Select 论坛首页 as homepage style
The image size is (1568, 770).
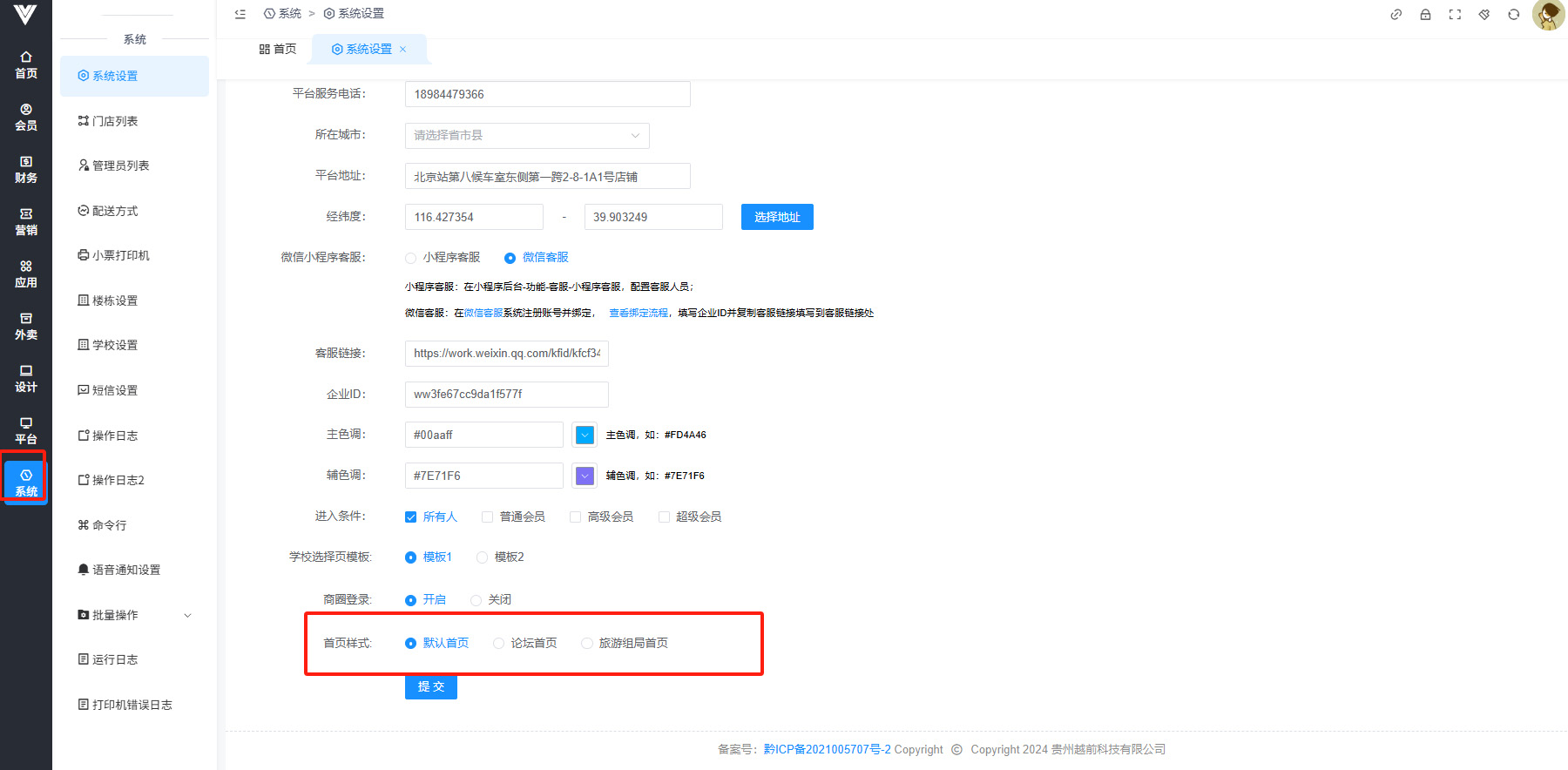(499, 644)
